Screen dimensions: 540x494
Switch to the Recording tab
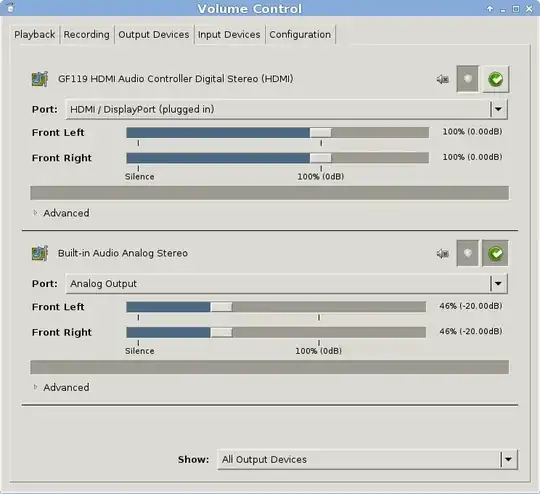point(86,34)
